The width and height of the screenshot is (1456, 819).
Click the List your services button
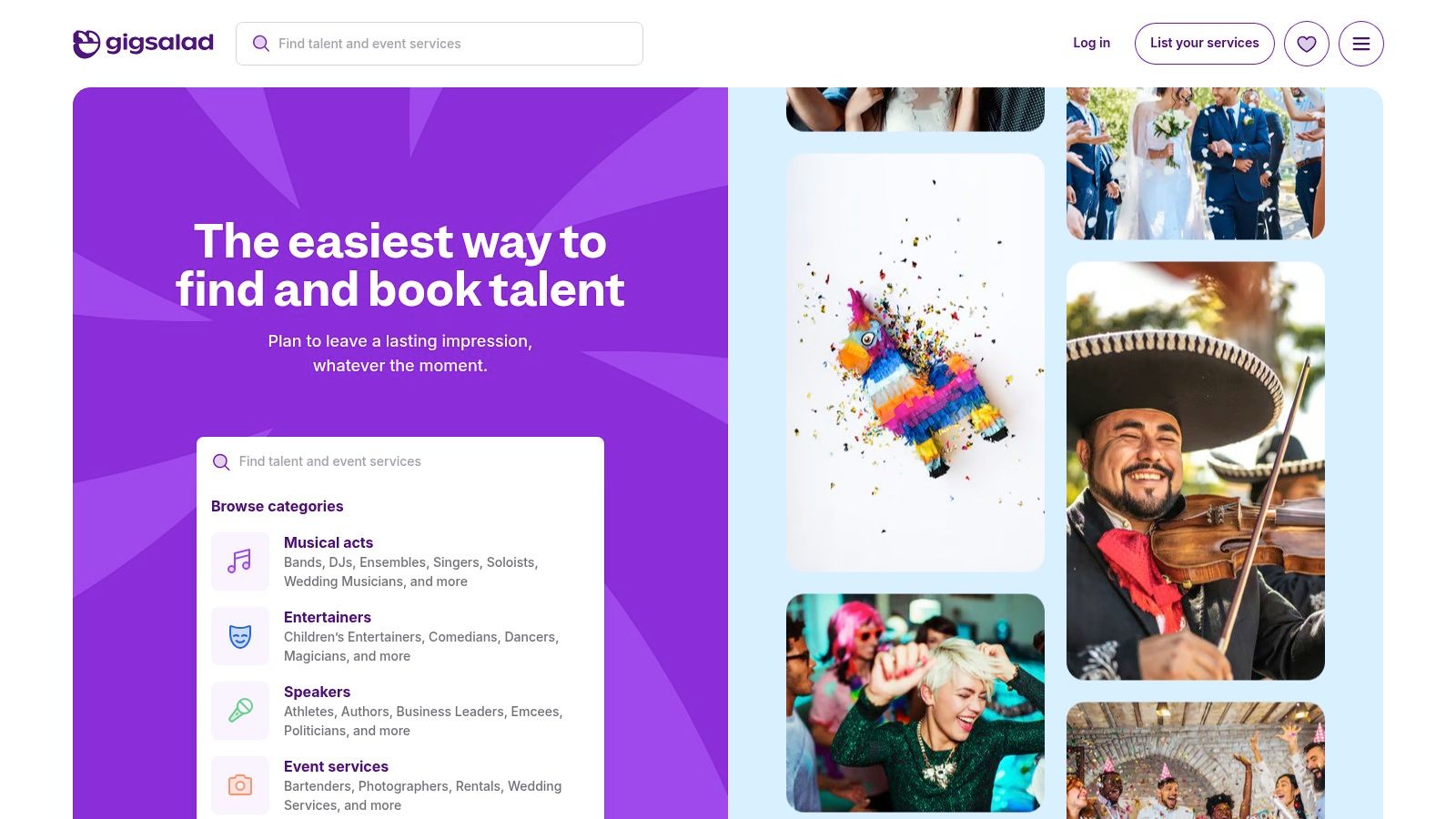pyautogui.click(x=1204, y=43)
